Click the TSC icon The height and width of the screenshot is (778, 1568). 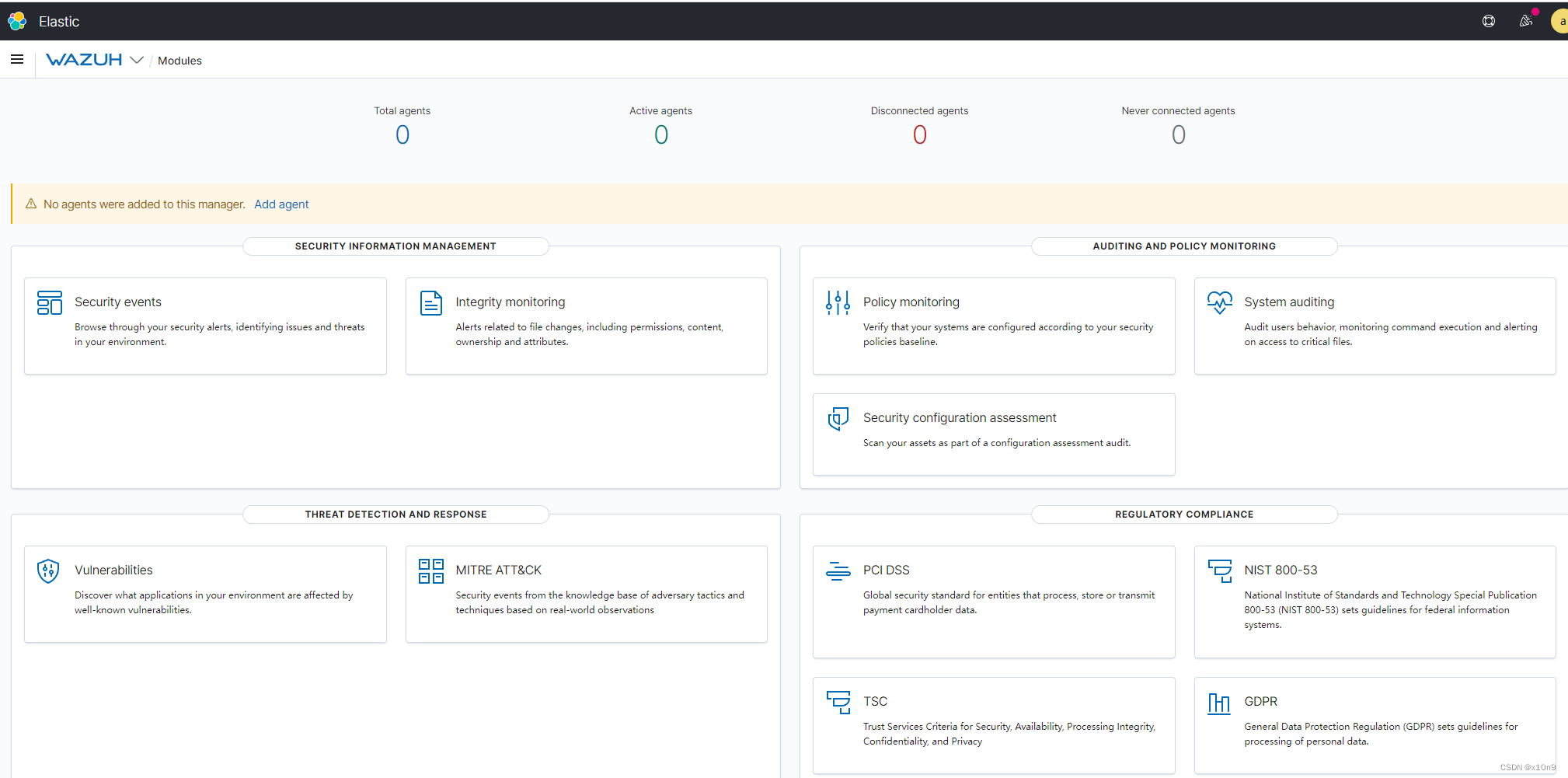click(x=838, y=702)
